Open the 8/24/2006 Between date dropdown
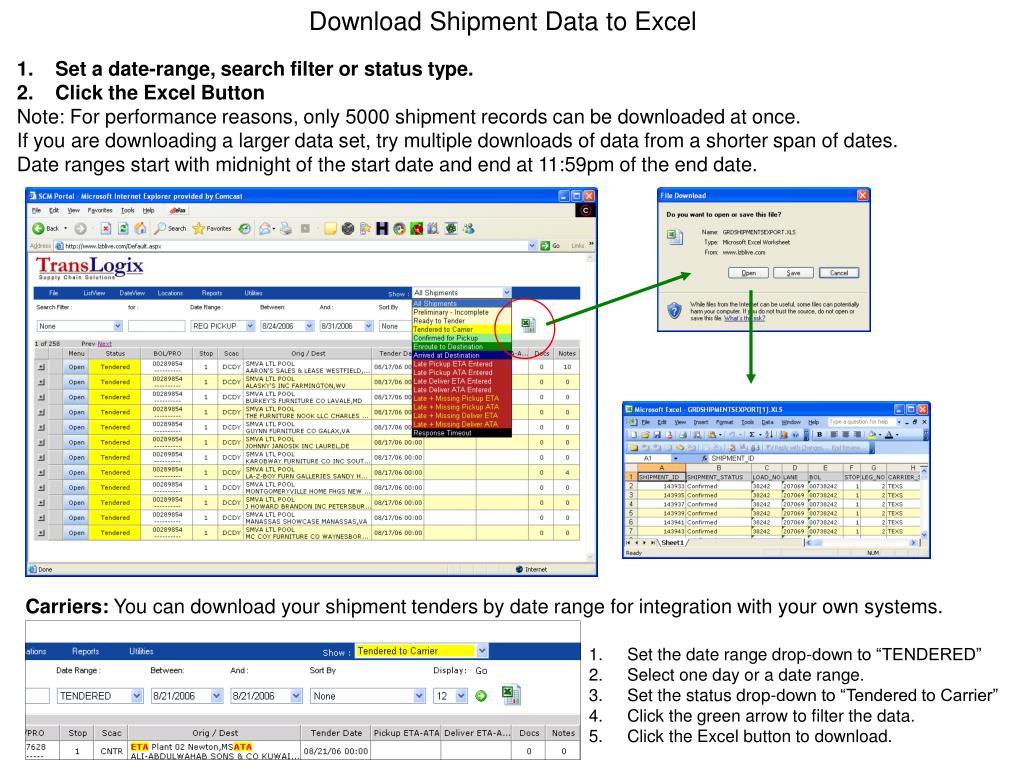1024x768 pixels. (309, 326)
